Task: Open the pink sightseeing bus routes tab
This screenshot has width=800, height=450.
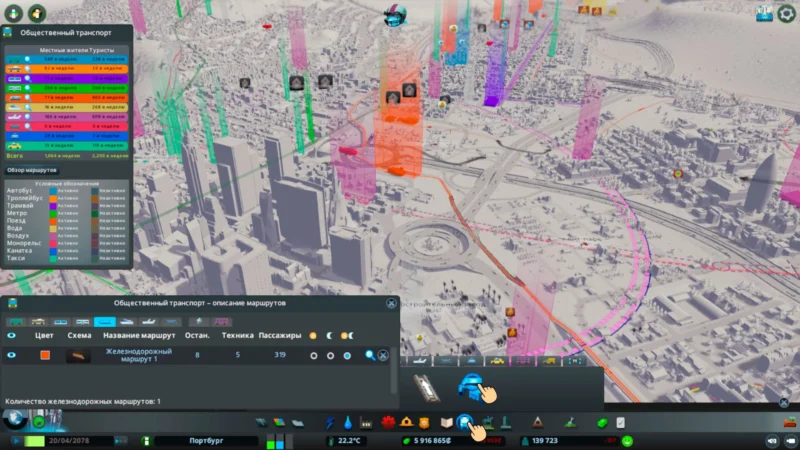Action: tap(221, 321)
